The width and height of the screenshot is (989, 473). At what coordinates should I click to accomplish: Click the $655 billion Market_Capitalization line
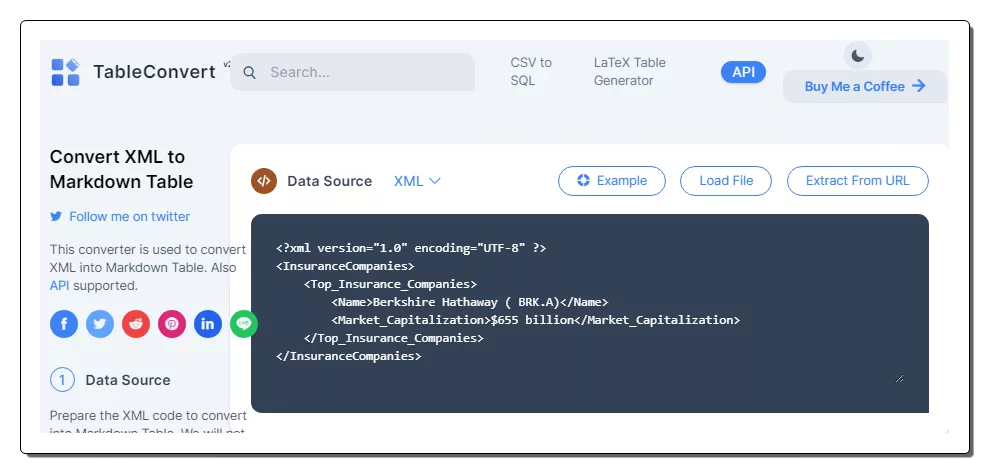pos(535,320)
